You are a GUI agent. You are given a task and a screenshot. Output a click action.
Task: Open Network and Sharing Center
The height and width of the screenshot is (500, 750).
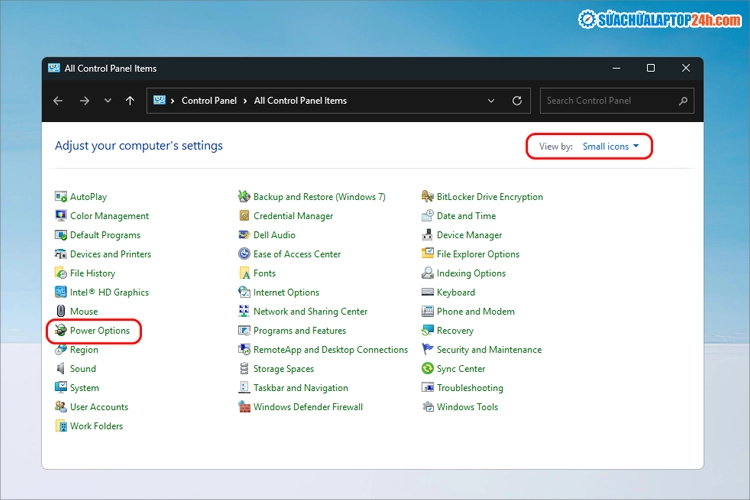coord(310,312)
